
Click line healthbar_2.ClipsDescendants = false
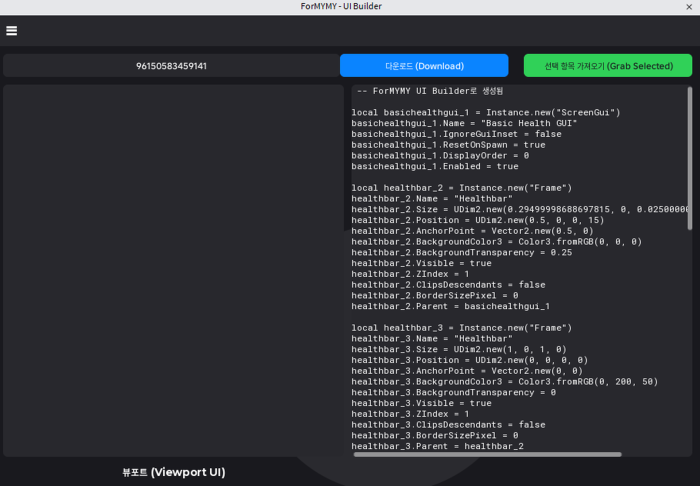click(x=448, y=284)
